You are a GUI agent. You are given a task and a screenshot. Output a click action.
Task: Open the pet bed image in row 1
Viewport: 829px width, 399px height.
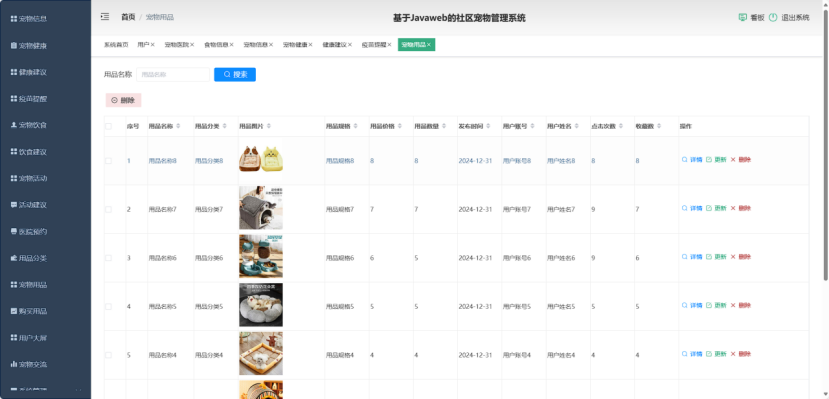point(261,159)
